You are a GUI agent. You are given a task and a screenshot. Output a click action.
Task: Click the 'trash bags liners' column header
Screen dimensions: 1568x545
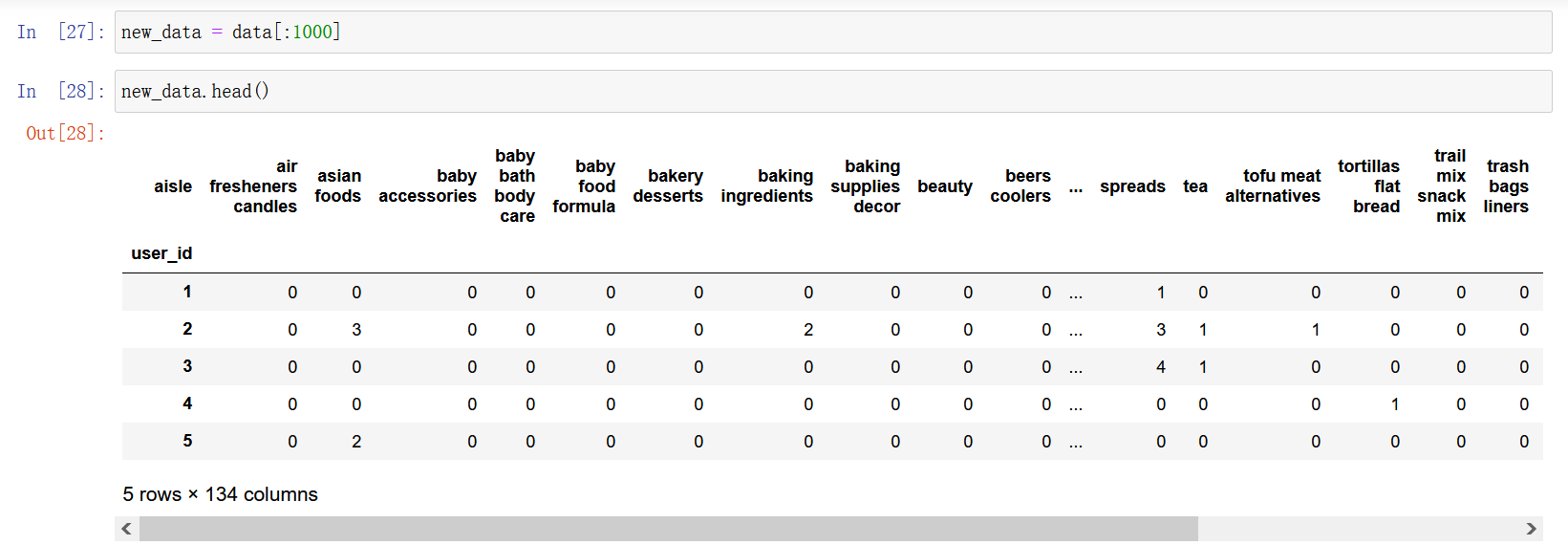[x=1506, y=186]
